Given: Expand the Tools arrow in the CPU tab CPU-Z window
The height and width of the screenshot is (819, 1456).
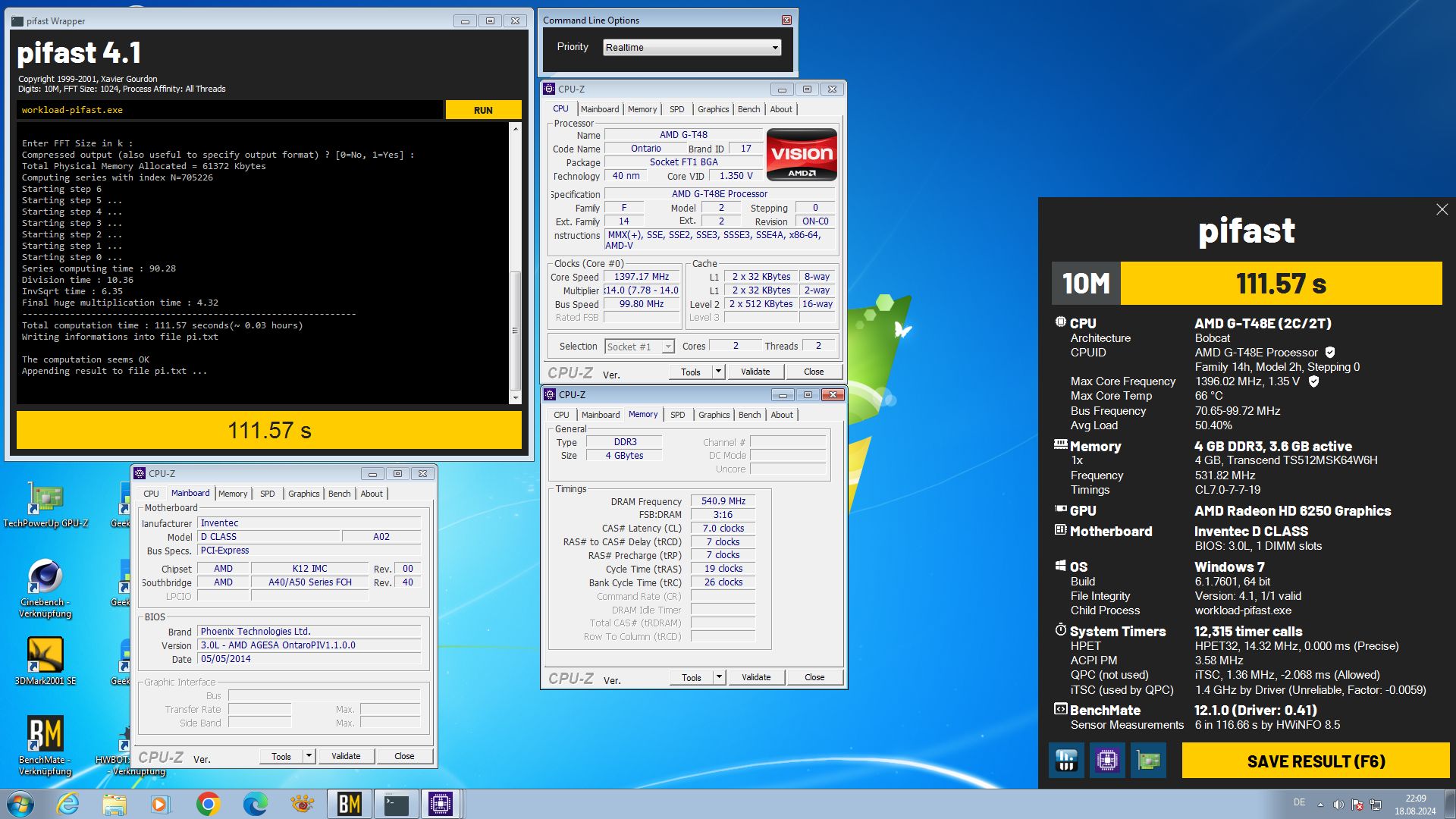Looking at the screenshot, I should [718, 372].
